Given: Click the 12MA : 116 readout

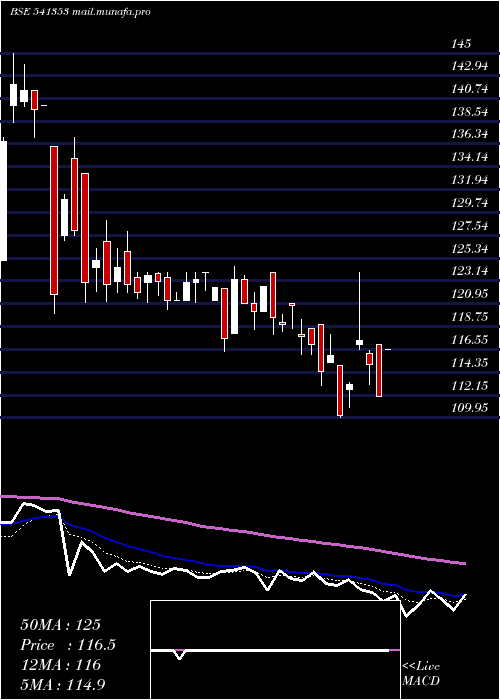Looking at the screenshot, I should point(60,665).
